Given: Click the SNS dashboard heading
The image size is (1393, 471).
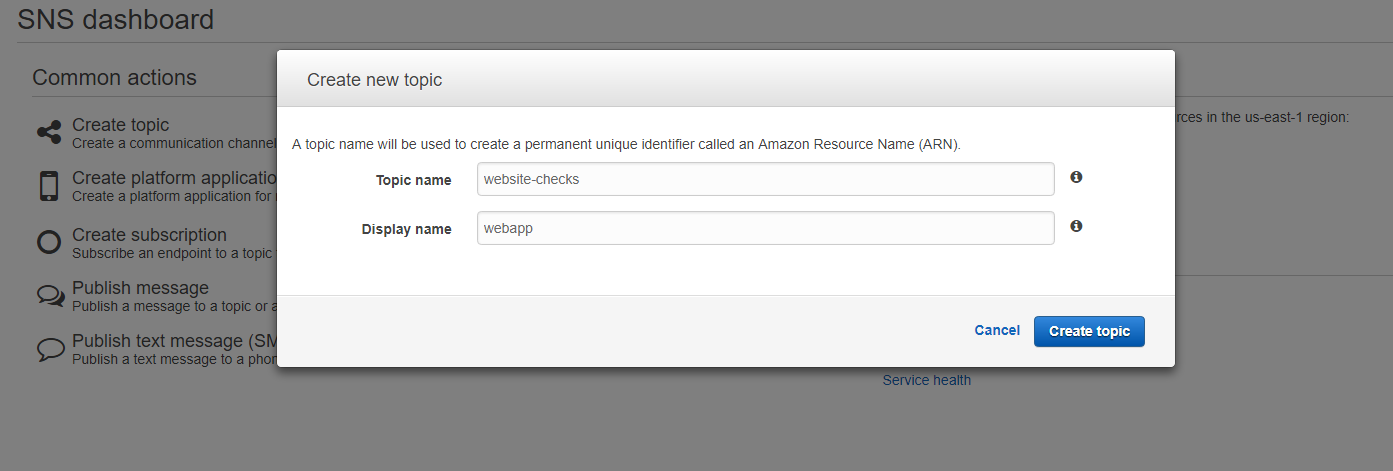Looking at the screenshot, I should [116, 19].
